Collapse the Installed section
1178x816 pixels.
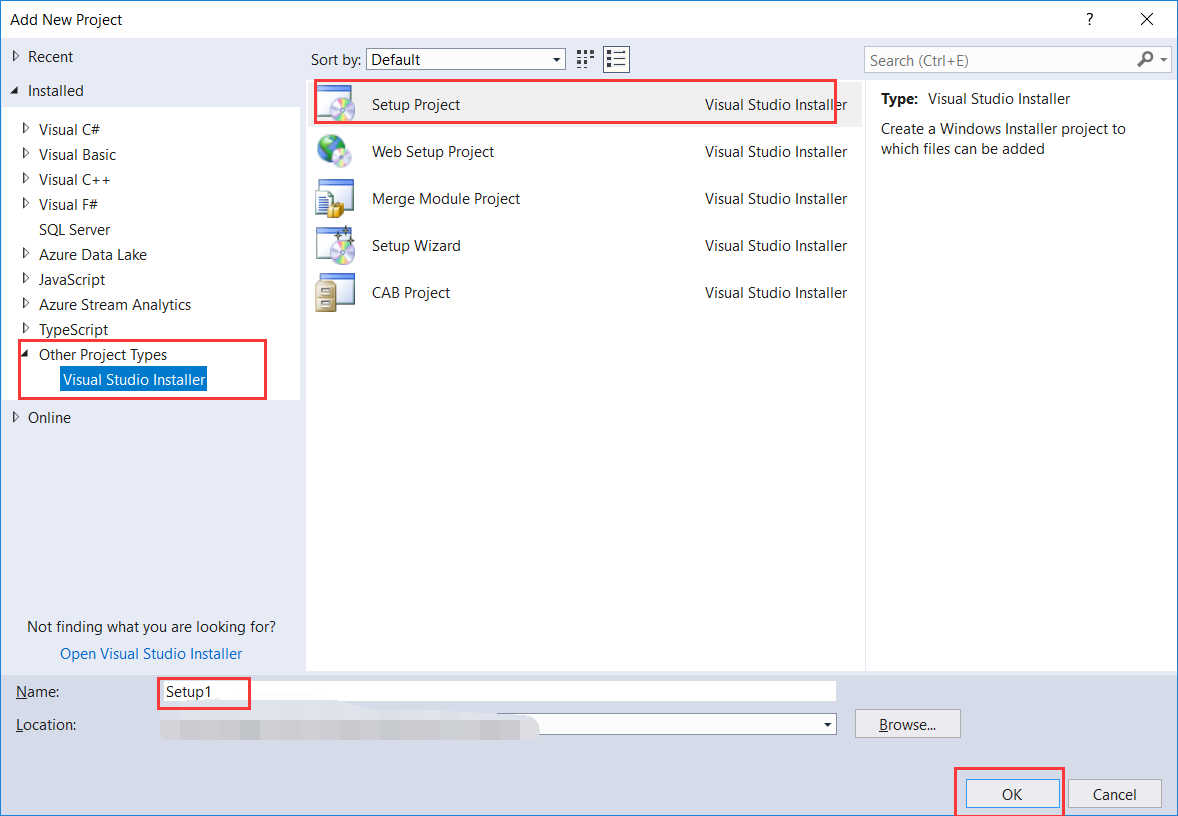click(x=15, y=90)
